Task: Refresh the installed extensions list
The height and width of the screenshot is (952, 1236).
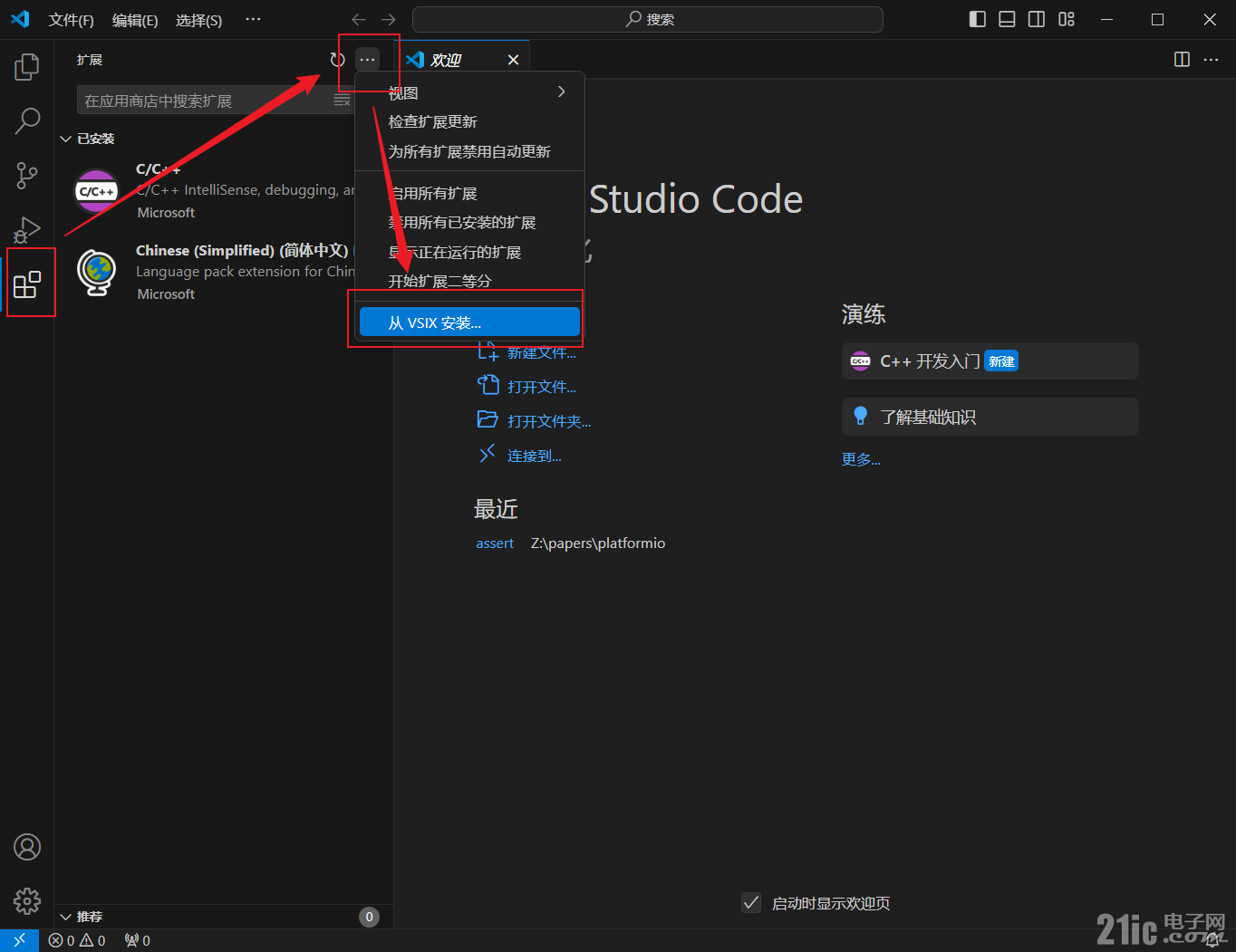Action: coord(337,59)
